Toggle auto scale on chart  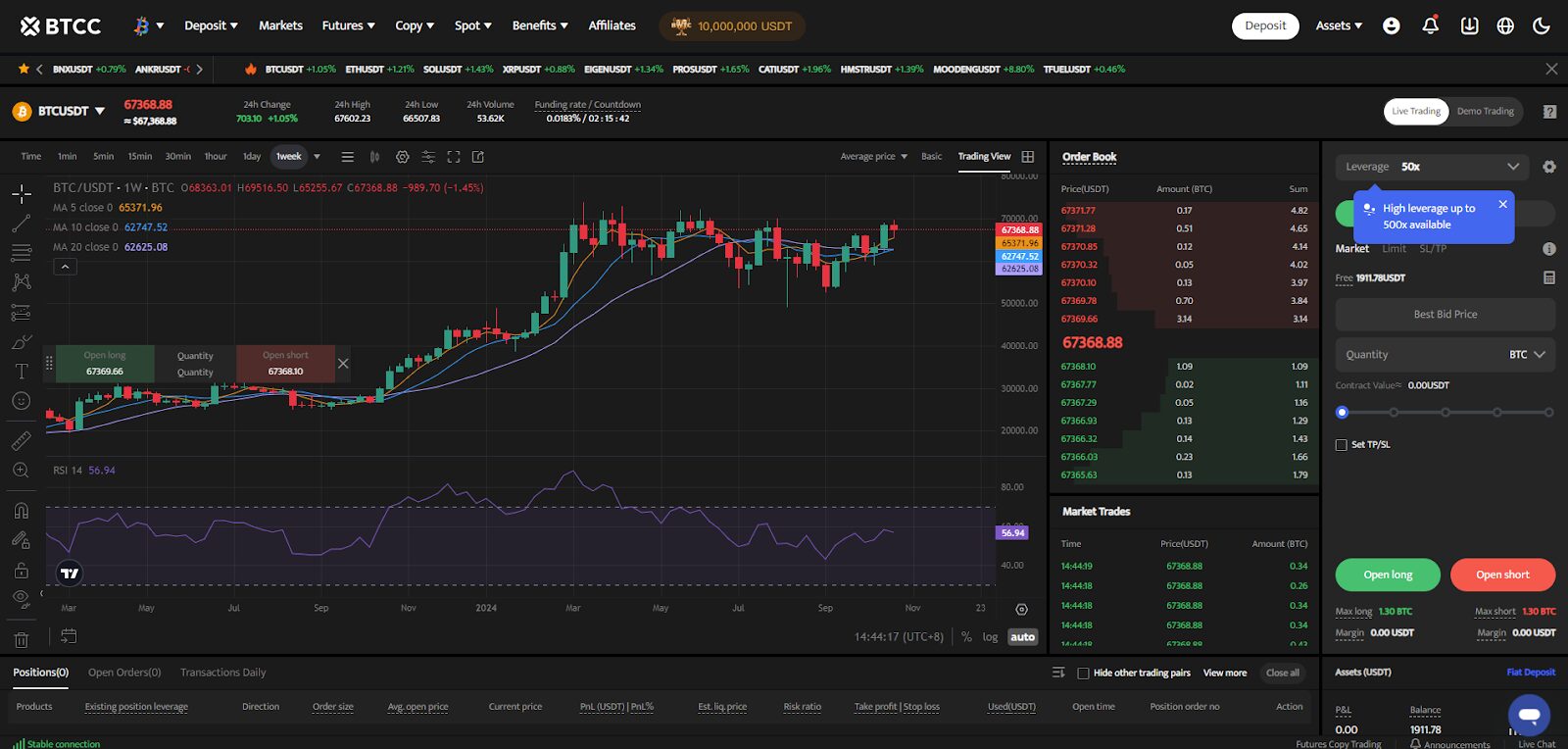click(x=1022, y=637)
